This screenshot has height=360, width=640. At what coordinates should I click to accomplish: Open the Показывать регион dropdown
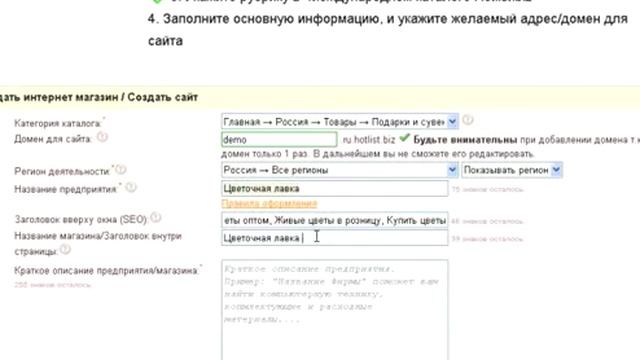(x=512, y=170)
